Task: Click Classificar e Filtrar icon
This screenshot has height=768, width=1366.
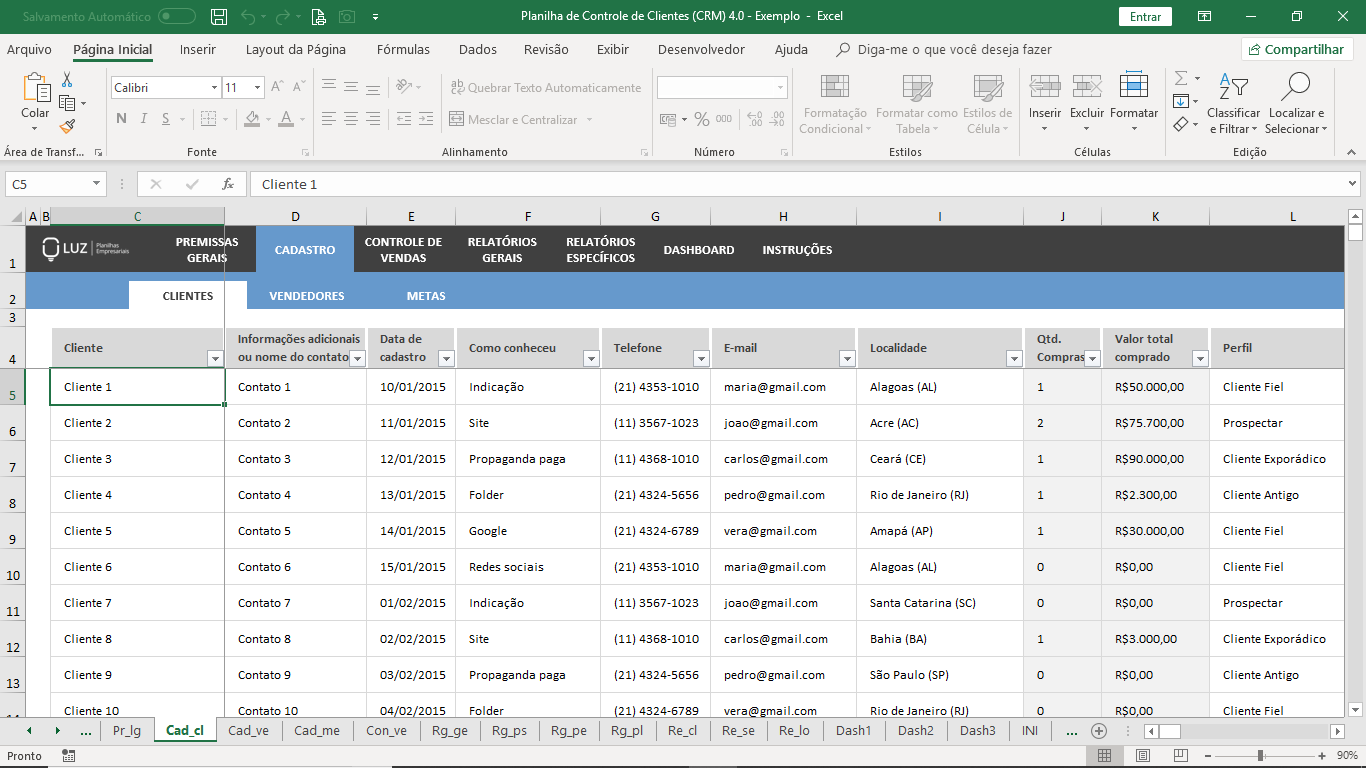Action: [1234, 86]
